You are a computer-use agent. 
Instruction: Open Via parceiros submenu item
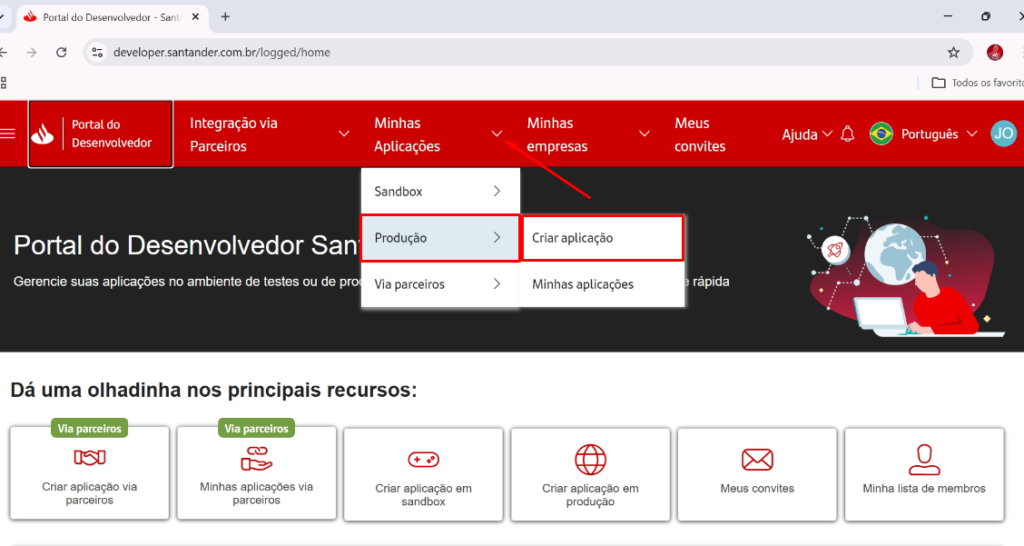[x=440, y=284]
